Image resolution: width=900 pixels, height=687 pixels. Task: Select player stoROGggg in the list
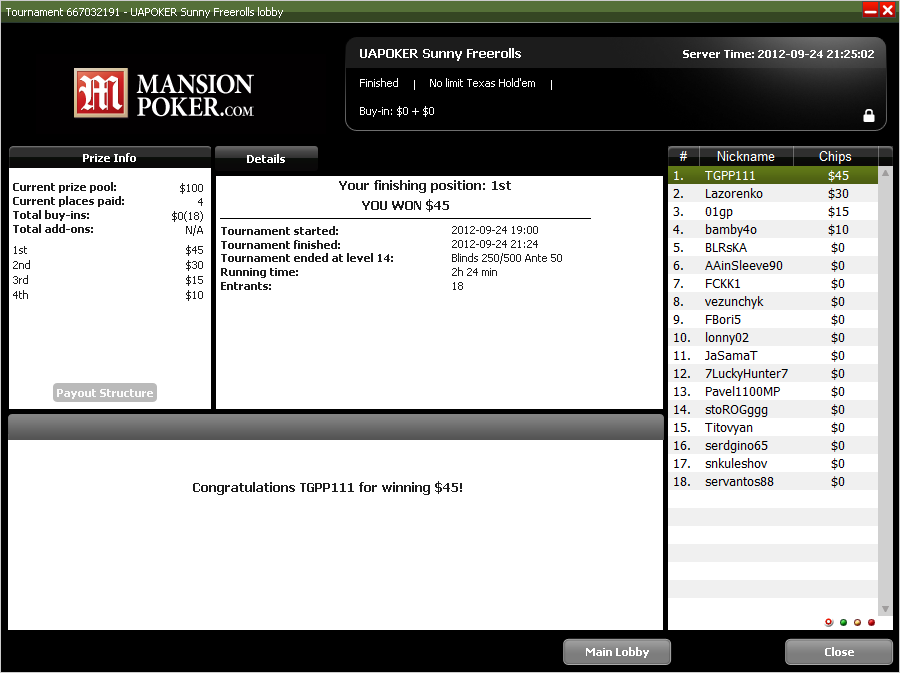pos(773,409)
